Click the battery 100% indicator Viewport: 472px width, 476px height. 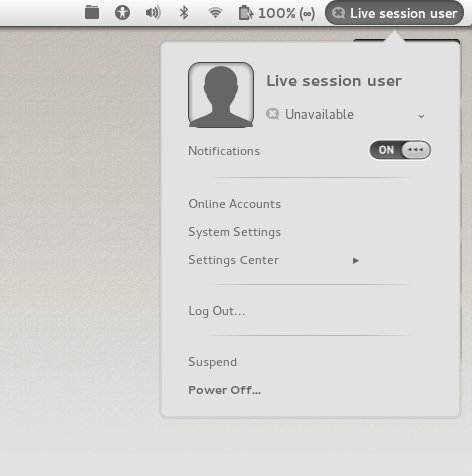coord(277,13)
